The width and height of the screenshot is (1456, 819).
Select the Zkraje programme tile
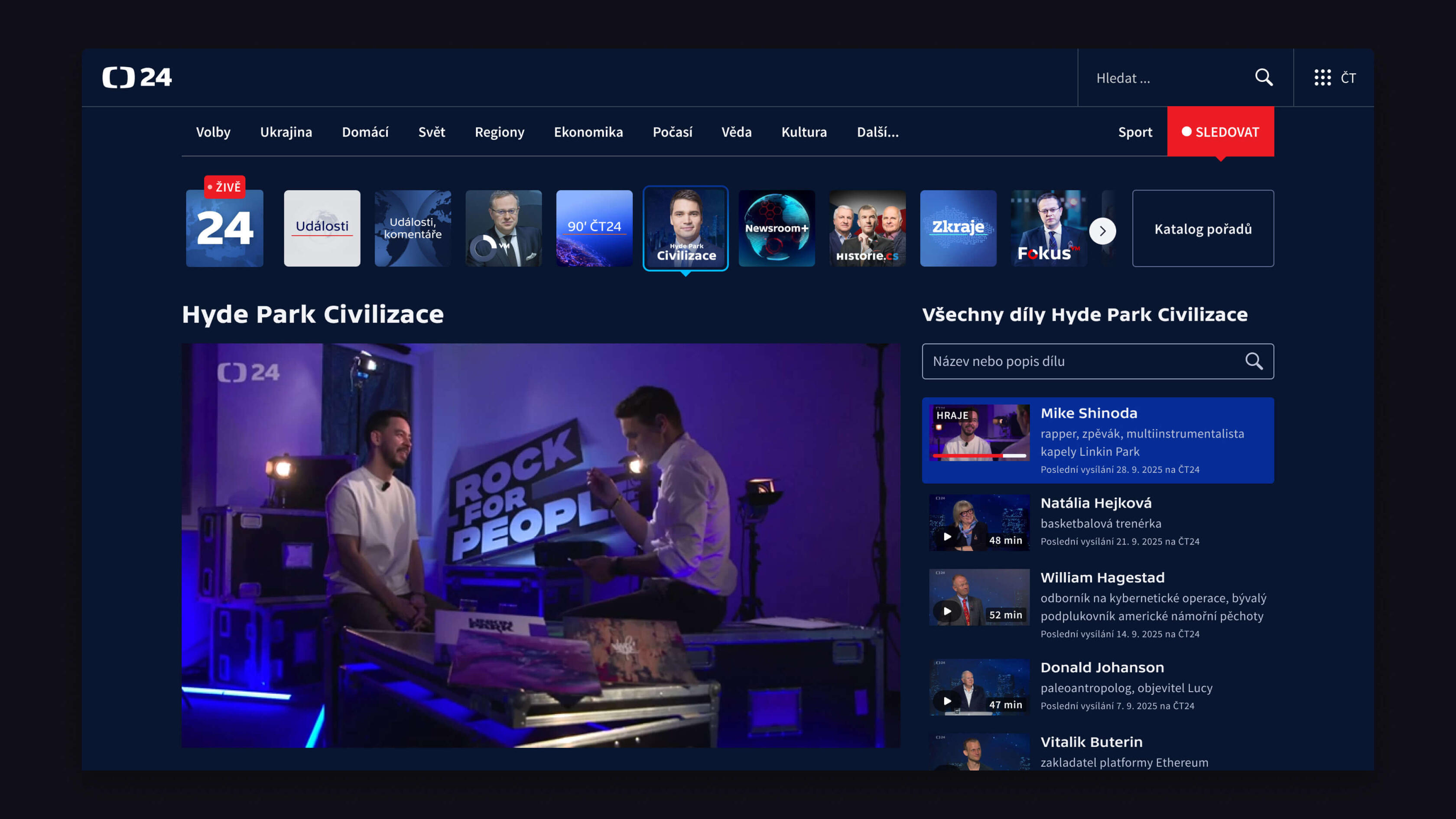[x=958, y=228]
